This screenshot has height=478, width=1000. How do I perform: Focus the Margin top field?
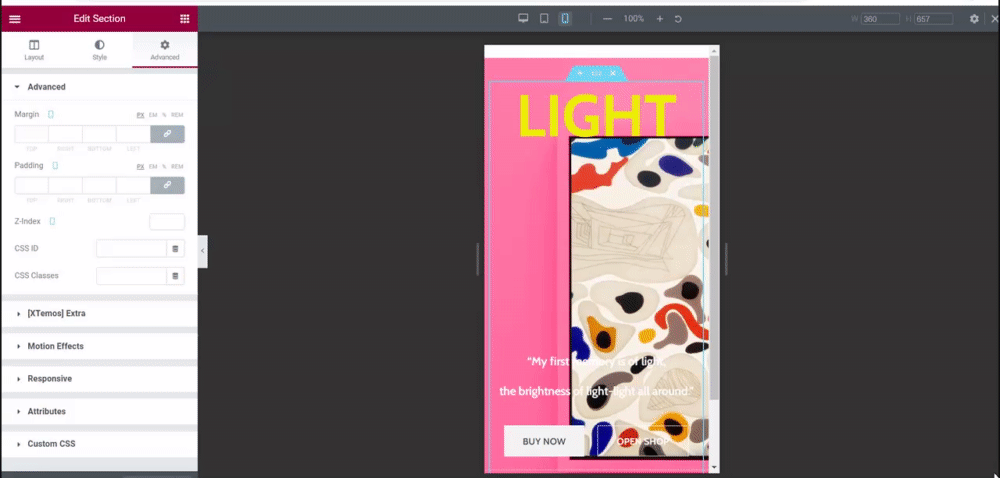tap(31, 134)
